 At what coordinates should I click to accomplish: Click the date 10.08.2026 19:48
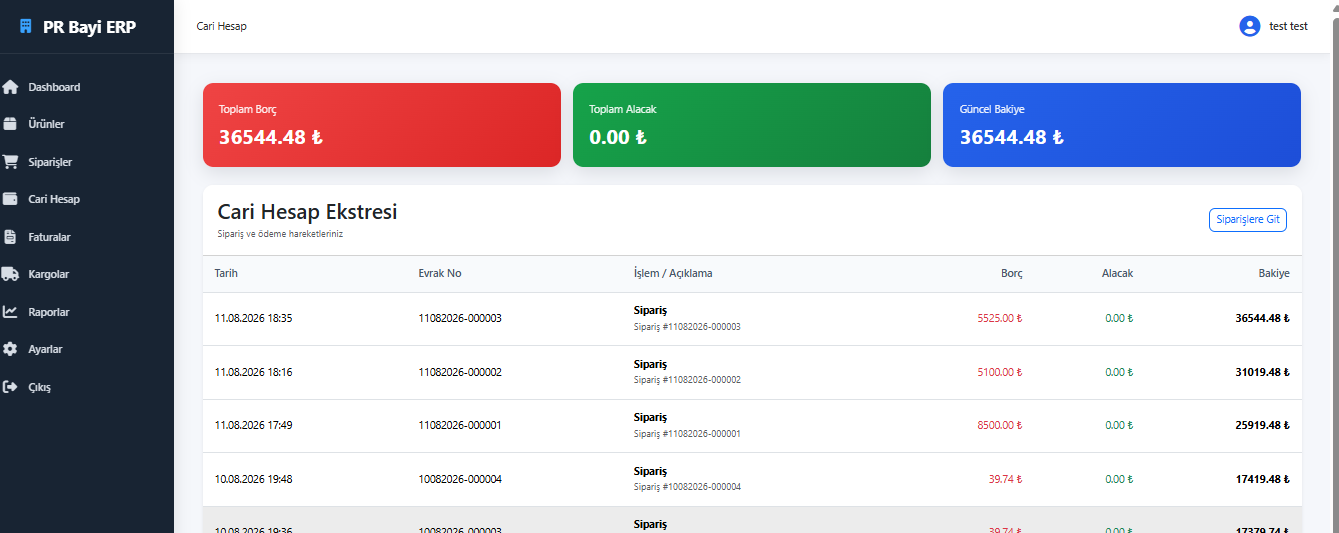pyautogui.click(x=253, y=479)
